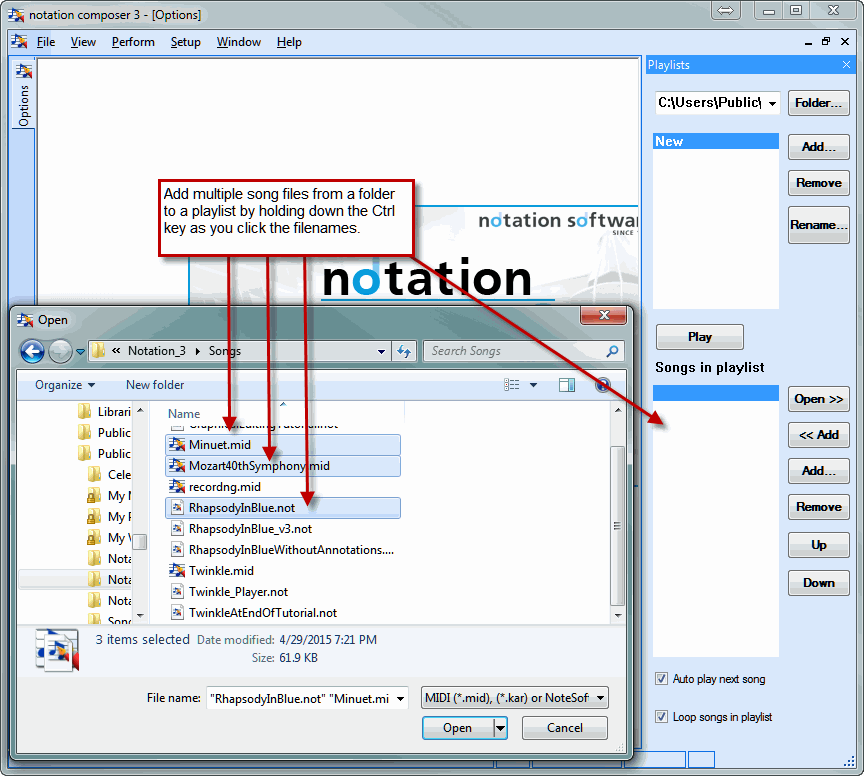Click the Twinkle.mid file icon
This screenshot has width=864, height=776.
click(178, 570)
